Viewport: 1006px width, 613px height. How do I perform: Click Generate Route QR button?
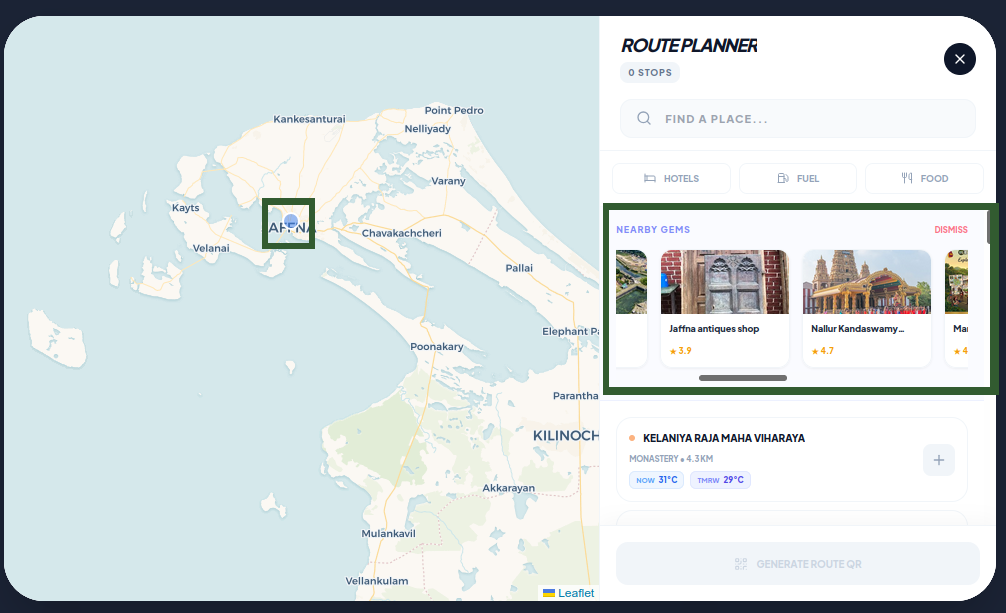click(797, 564)
